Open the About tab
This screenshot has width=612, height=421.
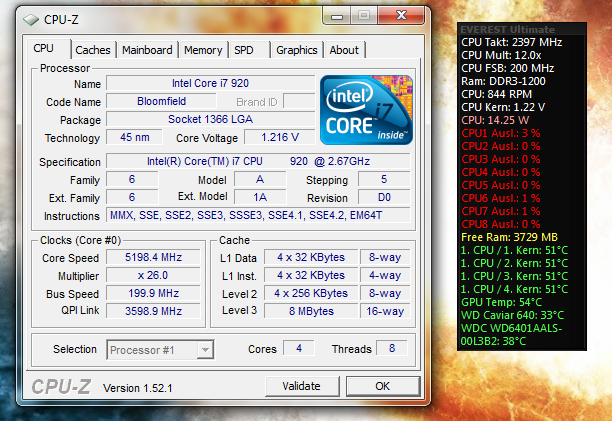(x=344, y=50)
